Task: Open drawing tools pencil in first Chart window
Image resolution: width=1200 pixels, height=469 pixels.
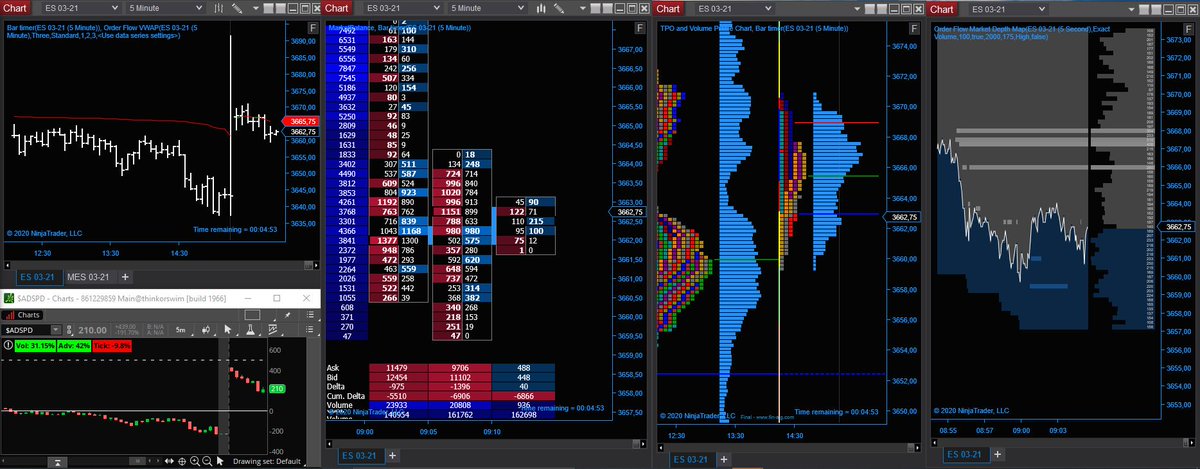Action: click(237, 8)
